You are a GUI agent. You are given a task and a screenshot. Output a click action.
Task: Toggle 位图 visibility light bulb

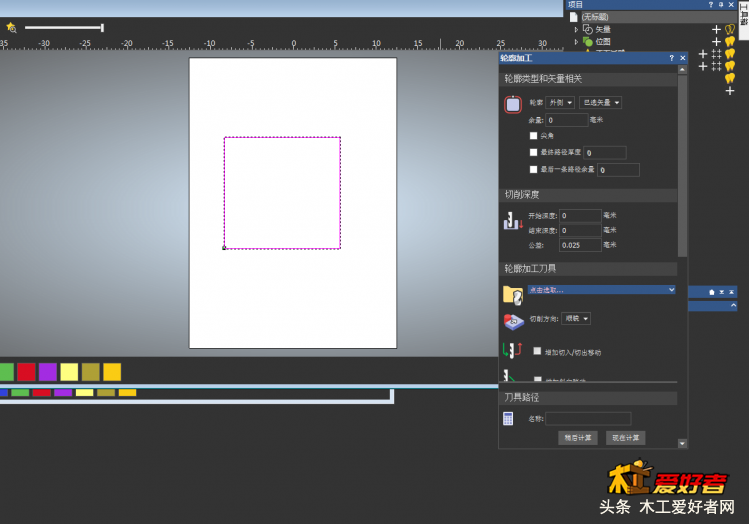pyautogui.click(x=730, y=42)
